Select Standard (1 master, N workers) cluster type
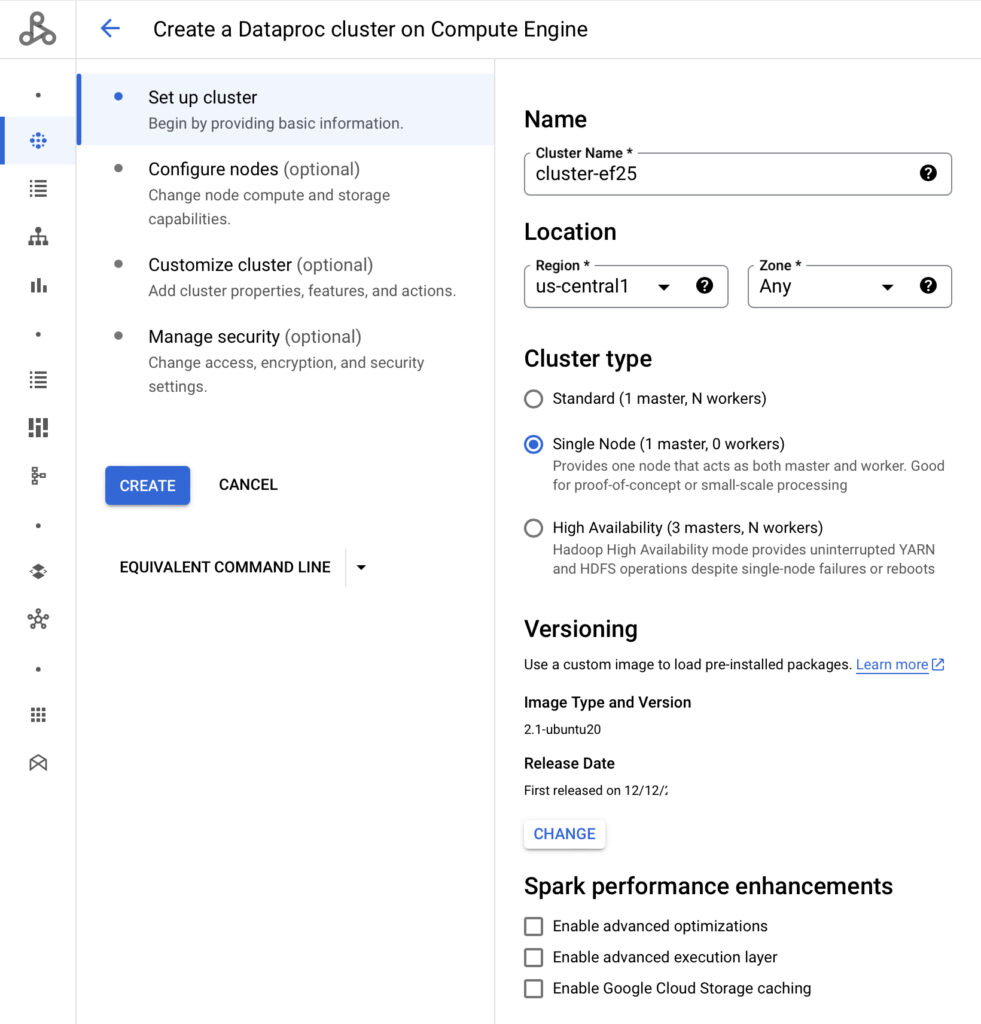This screenshot has height=1024, width=981. [534, 399]
